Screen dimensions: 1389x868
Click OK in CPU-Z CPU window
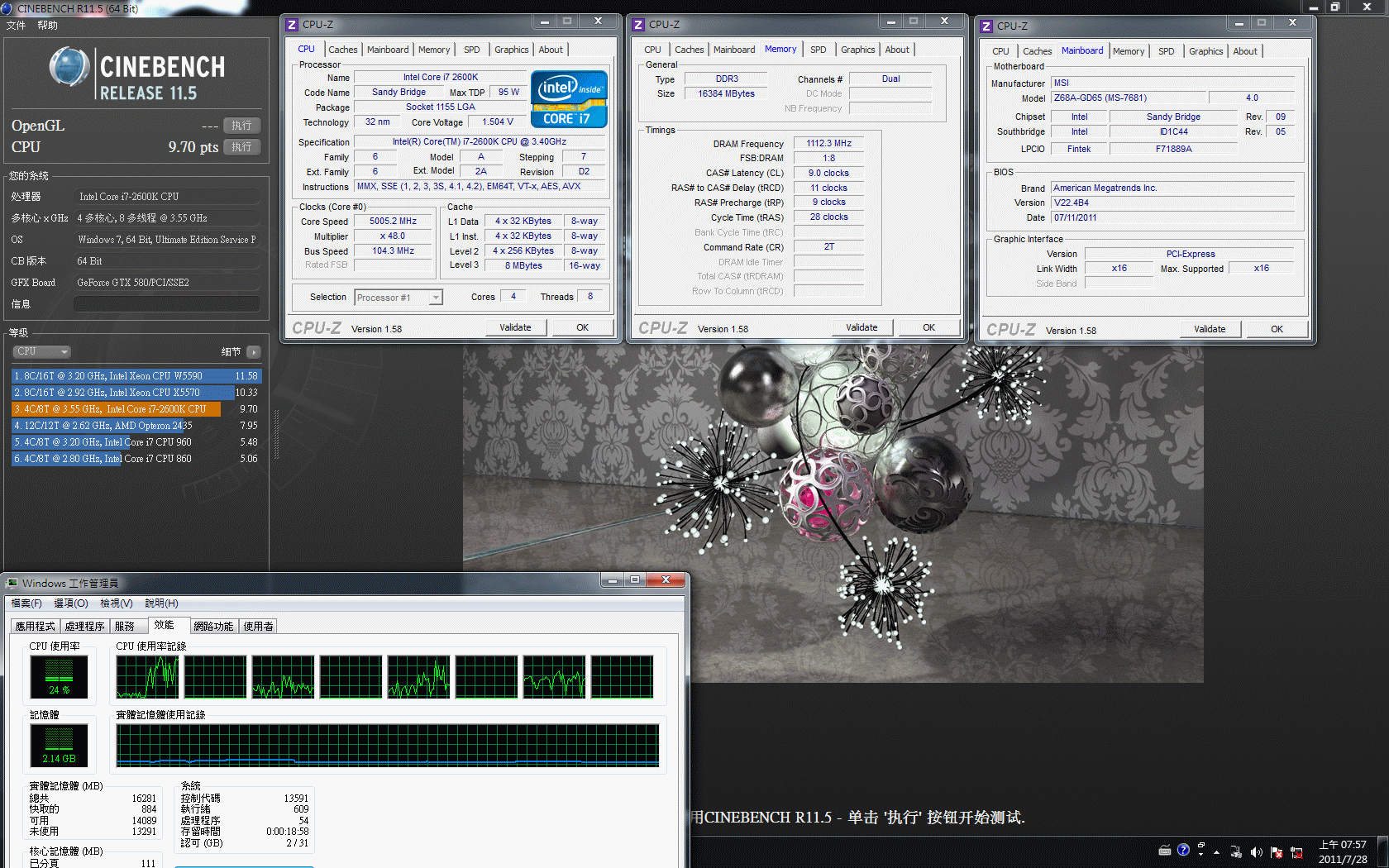pyautogui.click(x=583, y=327)
